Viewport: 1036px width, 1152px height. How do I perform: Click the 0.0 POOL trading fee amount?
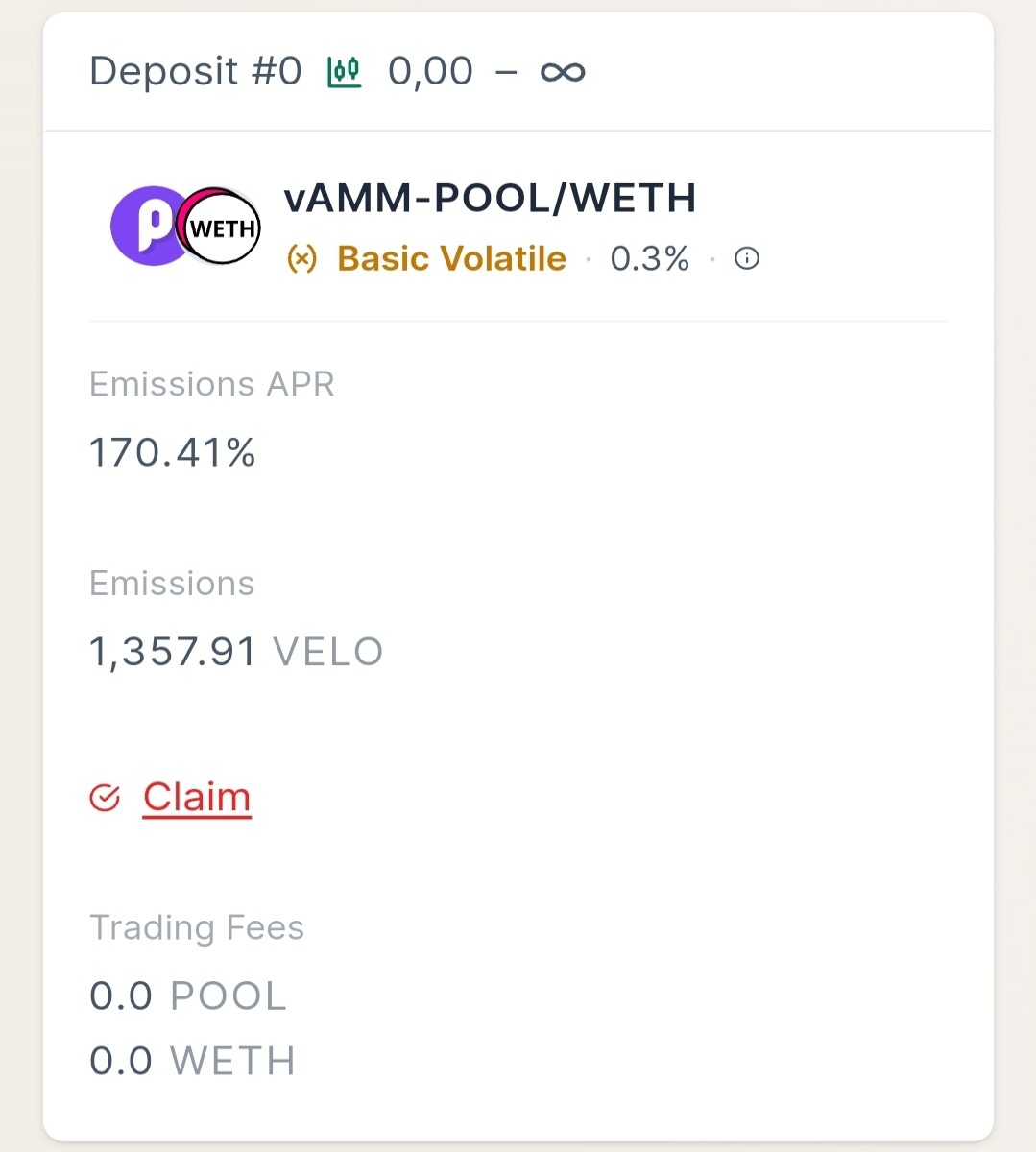[x=188, y=996]
